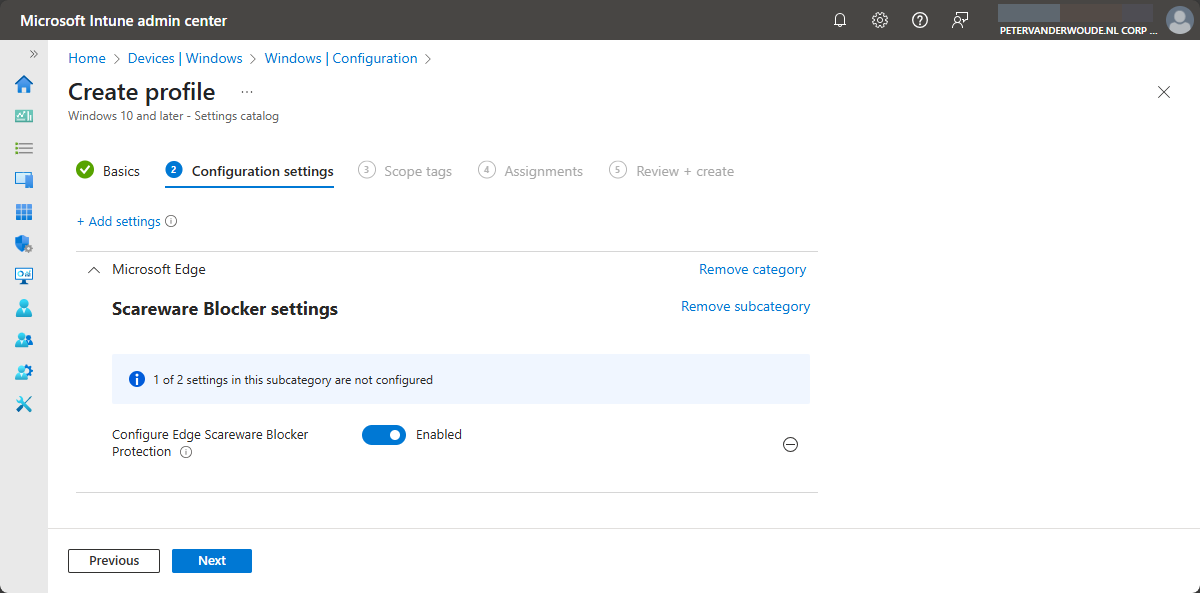Image resolution: width=1200 pixels, height=593 pixels.
Task: Click the Remove subcategory link
Action: click(745, 307)
